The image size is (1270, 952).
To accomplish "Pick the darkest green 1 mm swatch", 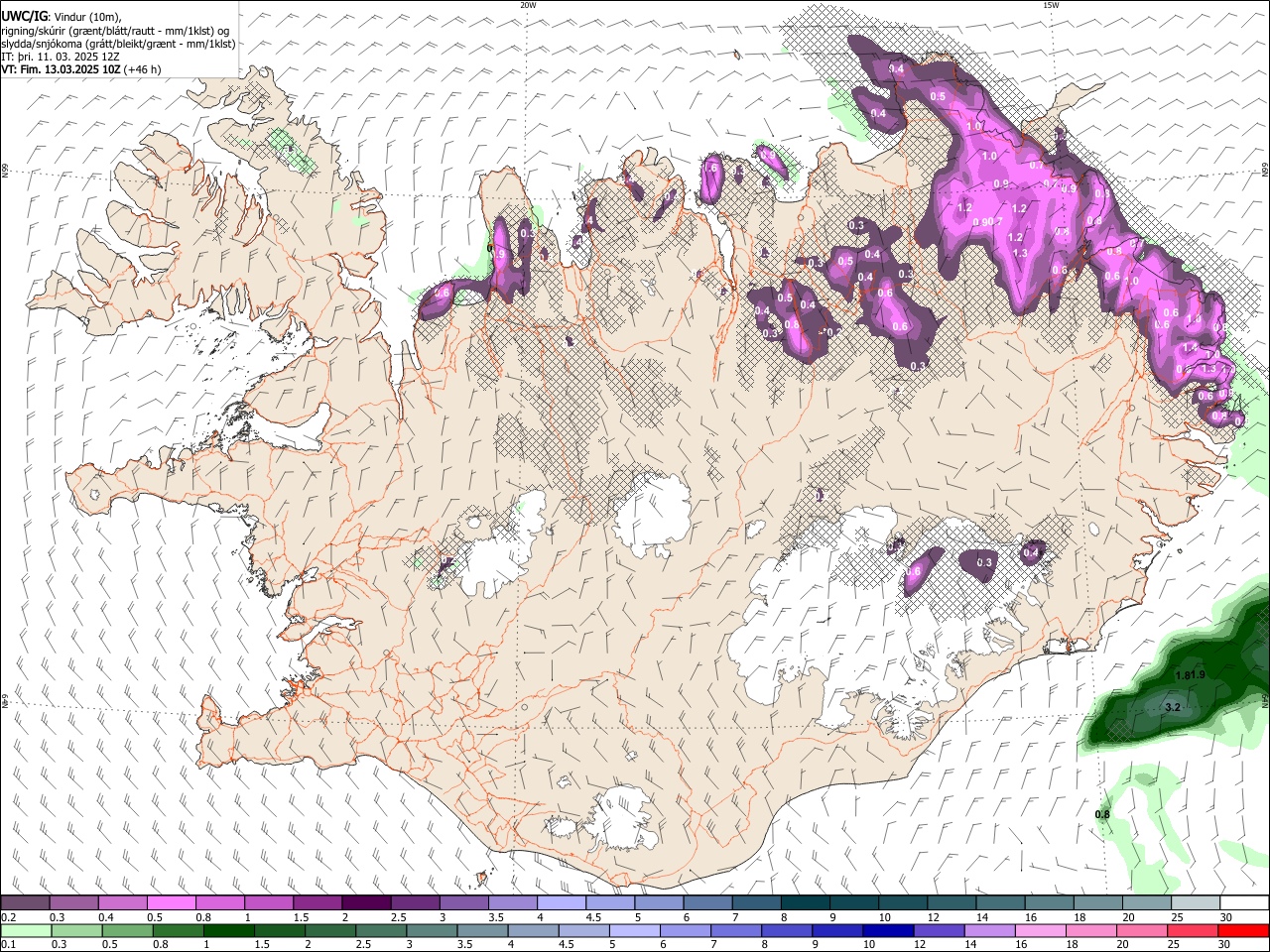I will pos(230,930).
